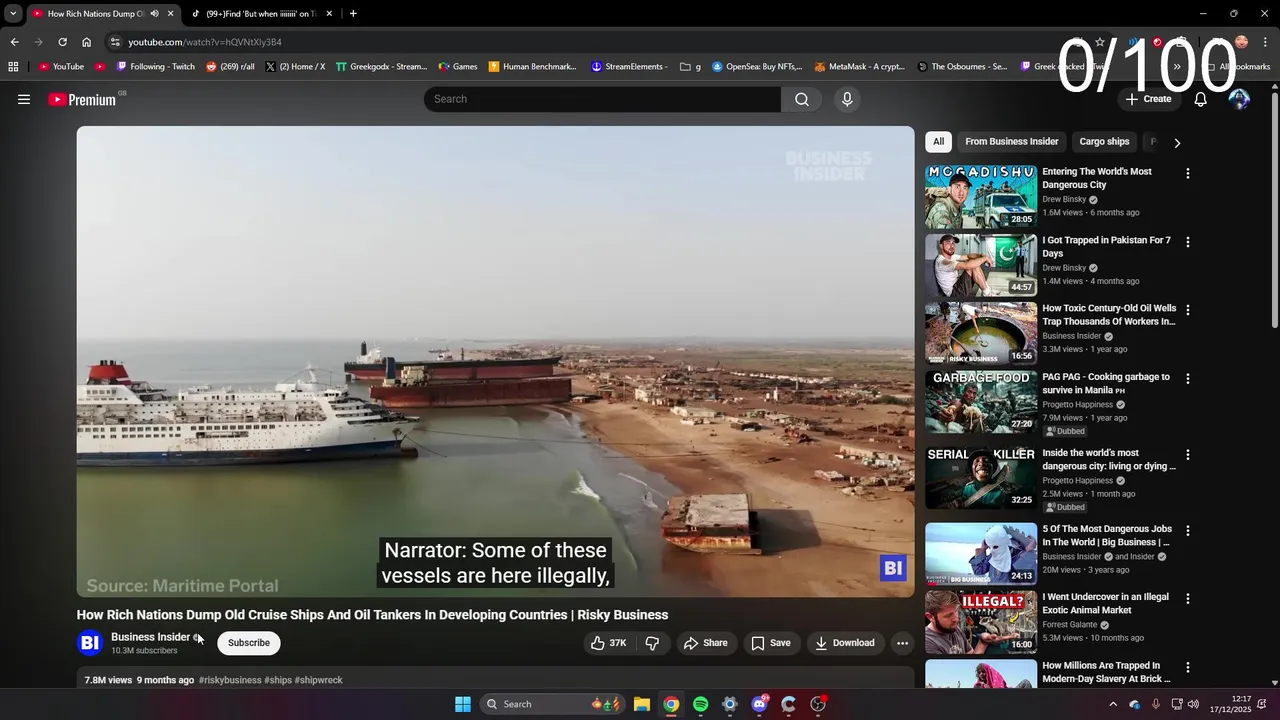Select the Cargo ships chip
The height and width of the screenshot is (720, 1280).
pos(1104,142)
